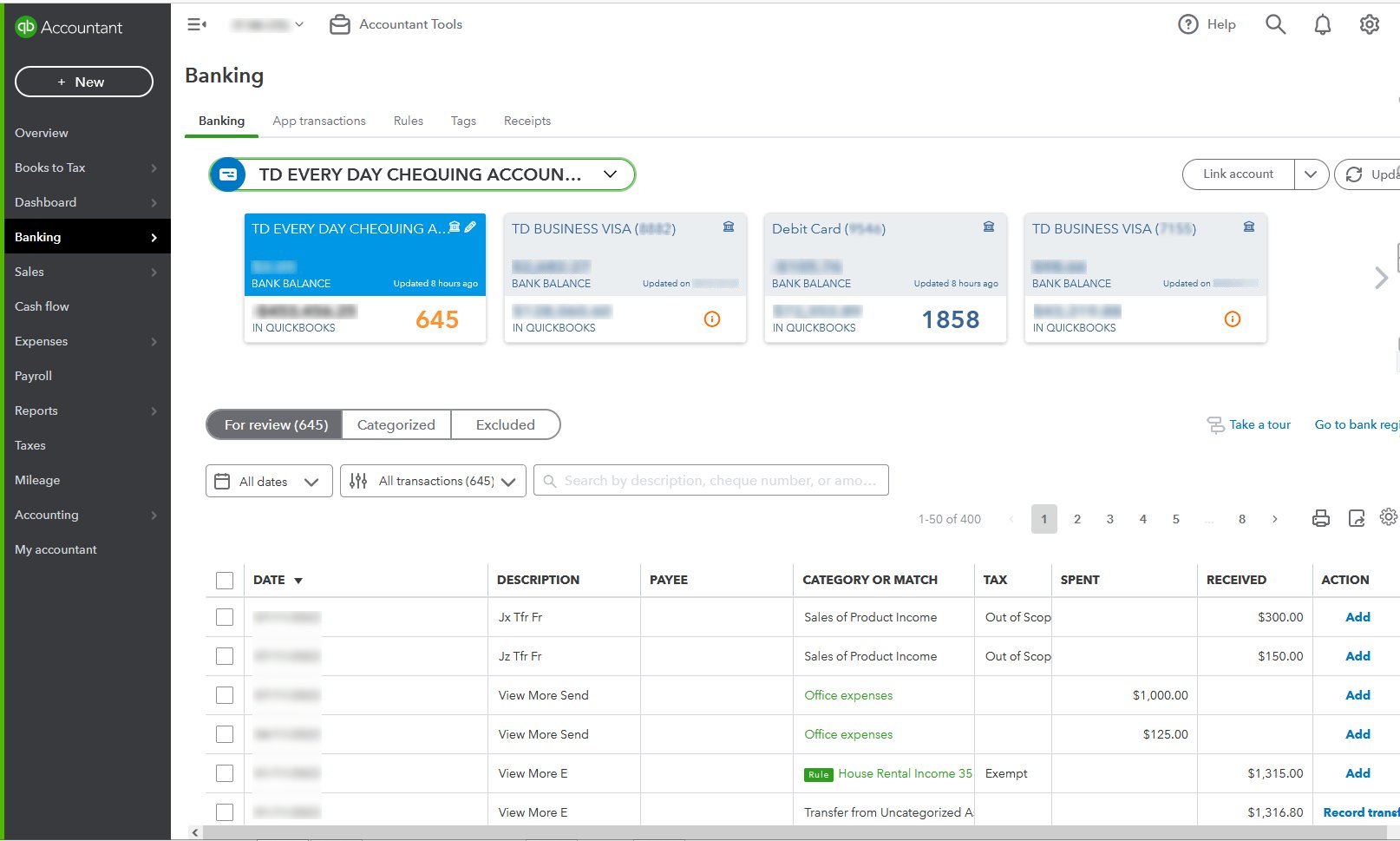This screenshot has height=841, width=1400.
Task: Add the House Rental Income transaction
Action: [1357, 772]
